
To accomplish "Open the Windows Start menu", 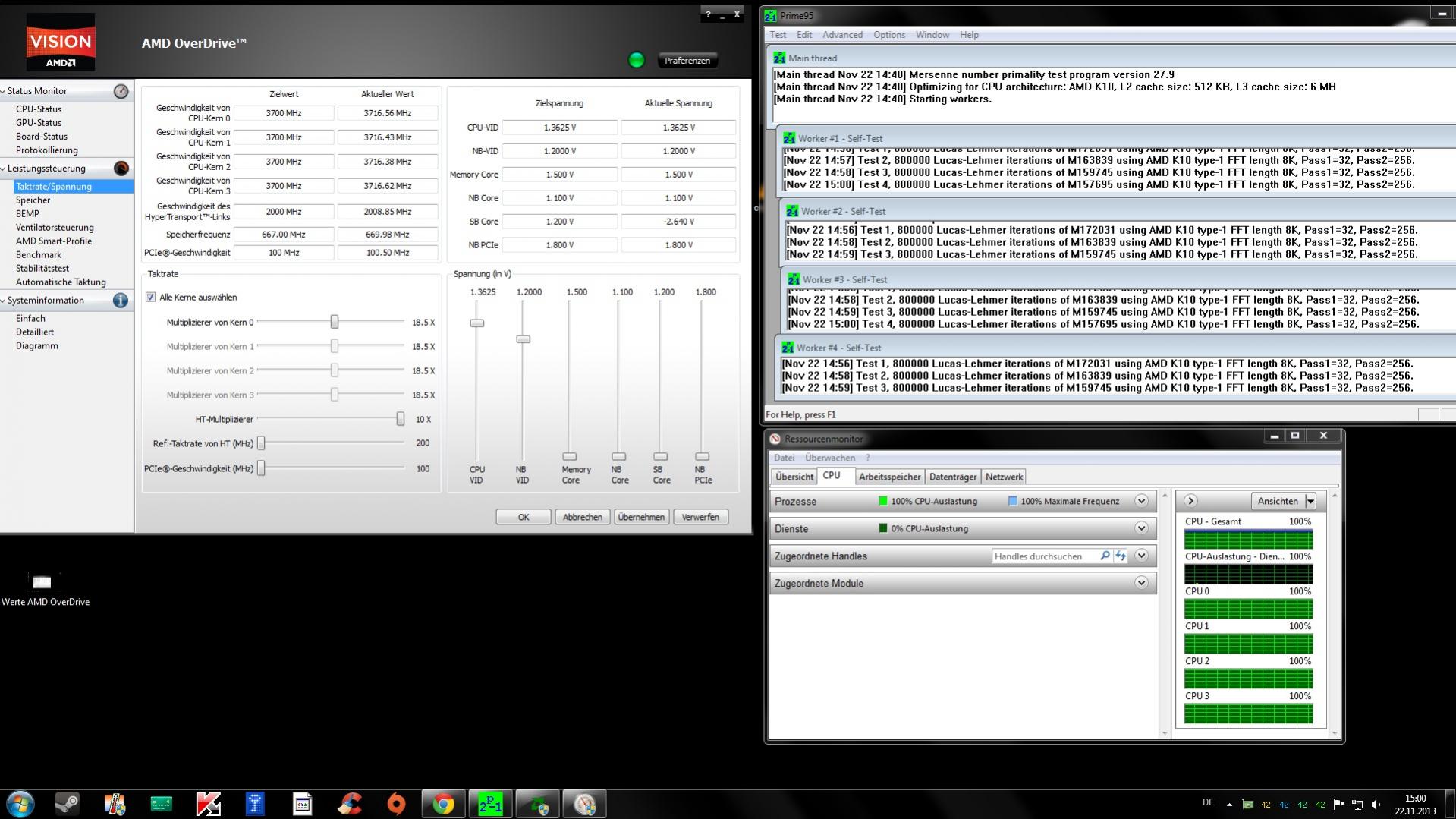I will click(x=20, y=804).
